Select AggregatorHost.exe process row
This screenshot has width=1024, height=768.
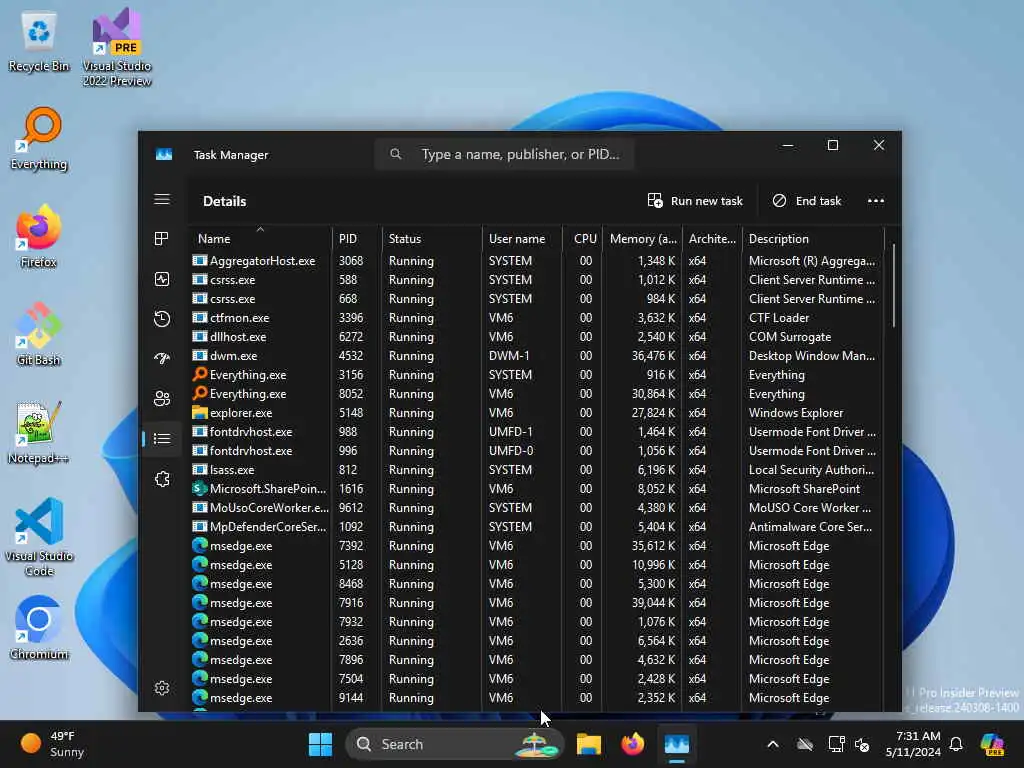[x=537, y=261]
